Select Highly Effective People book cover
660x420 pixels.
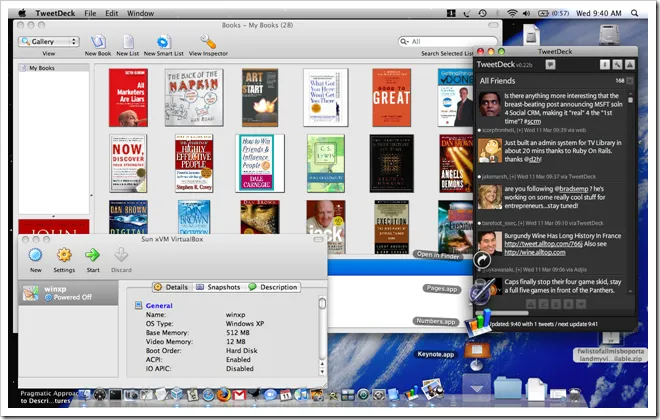click(x=194, y=163)
